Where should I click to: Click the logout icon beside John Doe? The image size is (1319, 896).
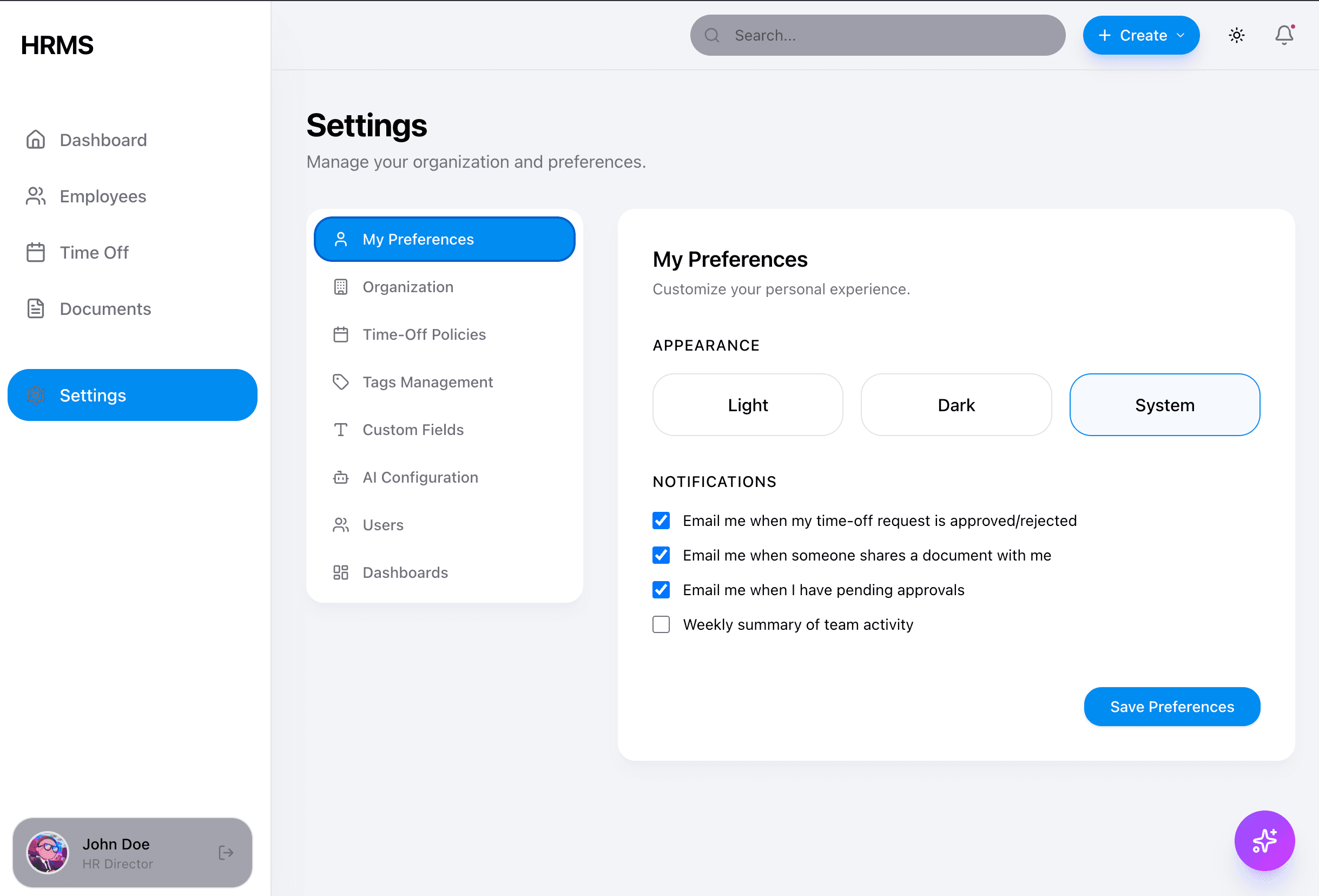[226, 852]
